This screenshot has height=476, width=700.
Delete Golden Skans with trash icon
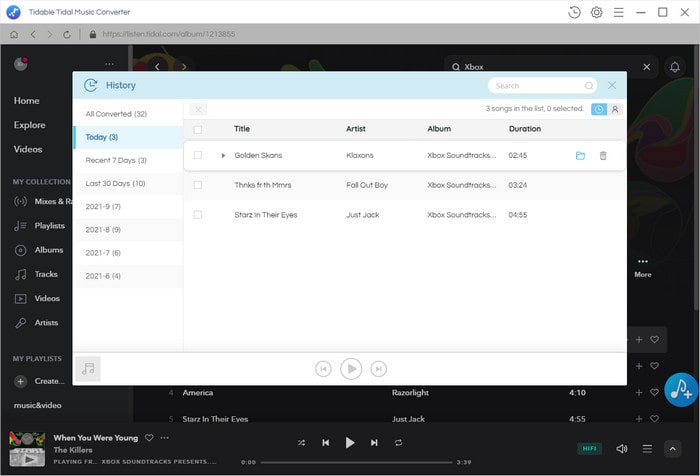(x=603, y=155)
